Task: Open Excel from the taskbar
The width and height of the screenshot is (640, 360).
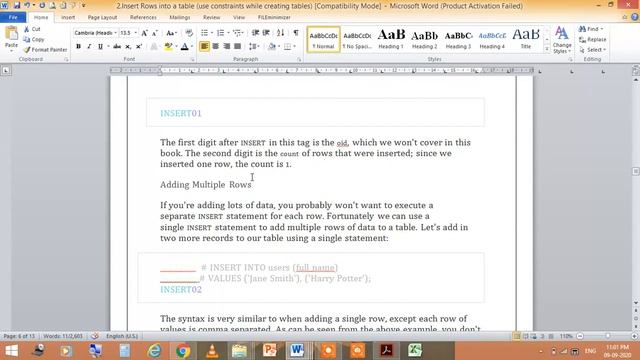Action: pos(415,351)
